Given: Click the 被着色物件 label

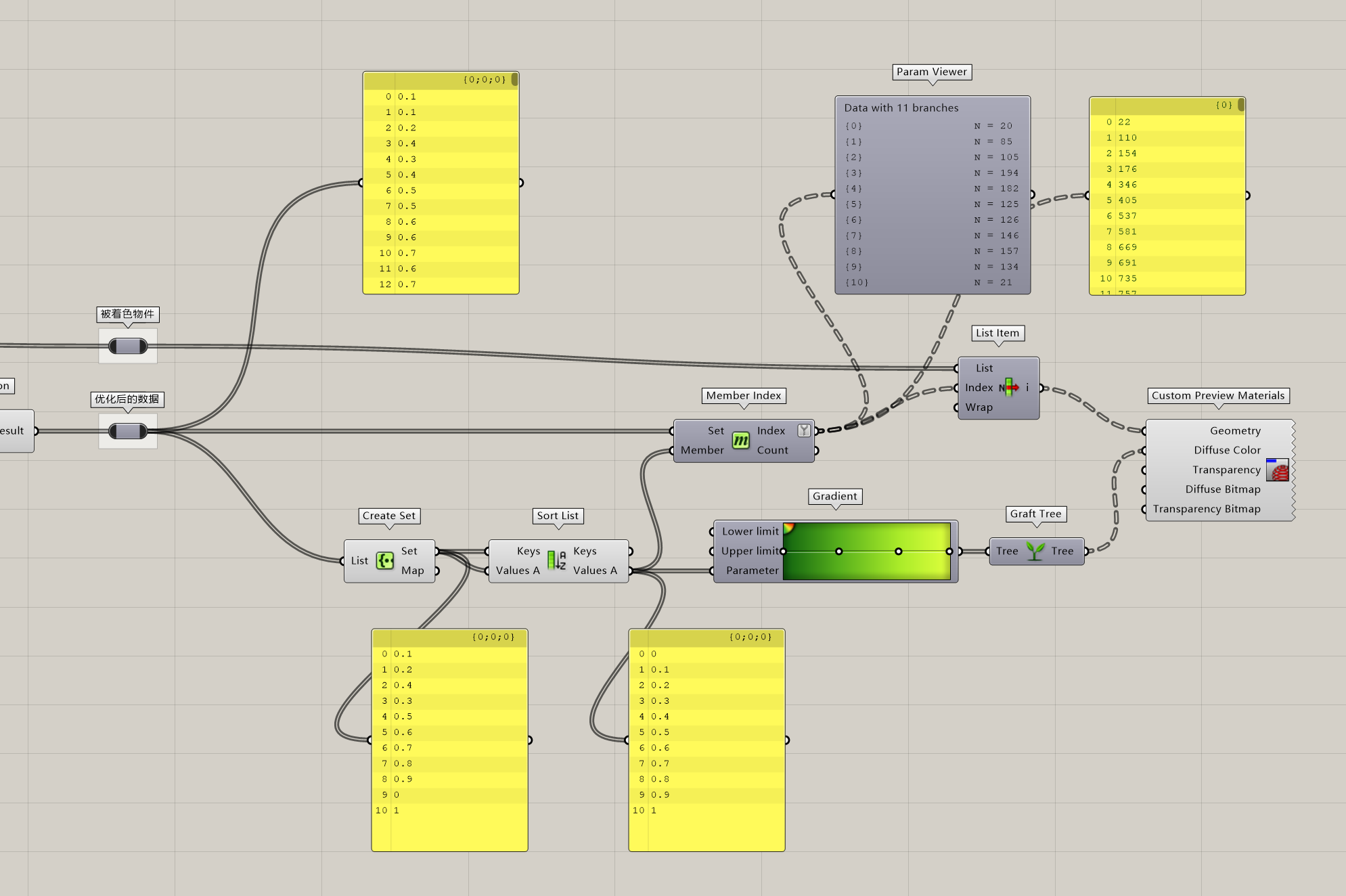Looking at the screenshot, I should [128, 314].
